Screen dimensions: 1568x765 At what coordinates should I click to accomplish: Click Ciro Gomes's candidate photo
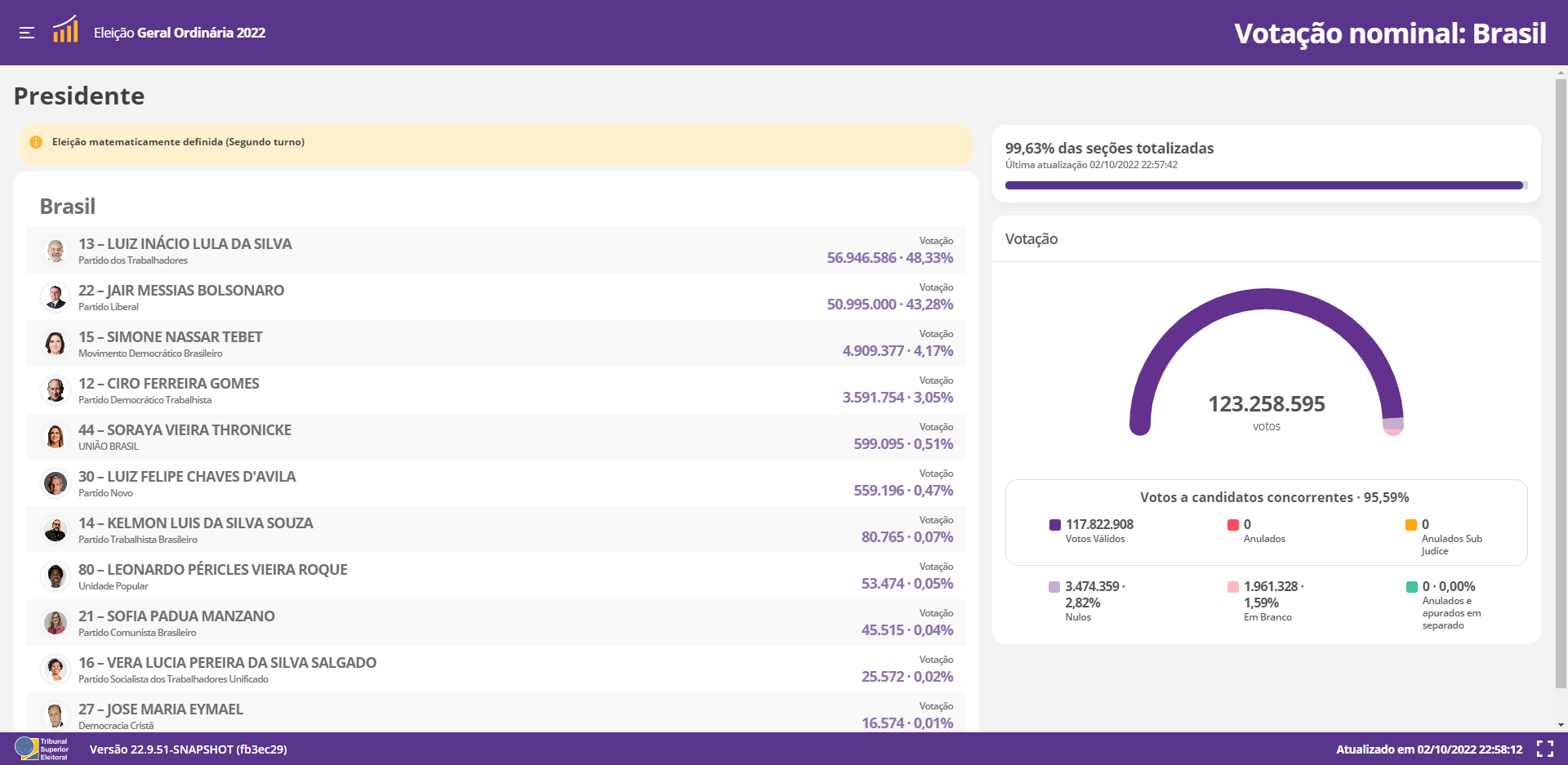[56, 390]
